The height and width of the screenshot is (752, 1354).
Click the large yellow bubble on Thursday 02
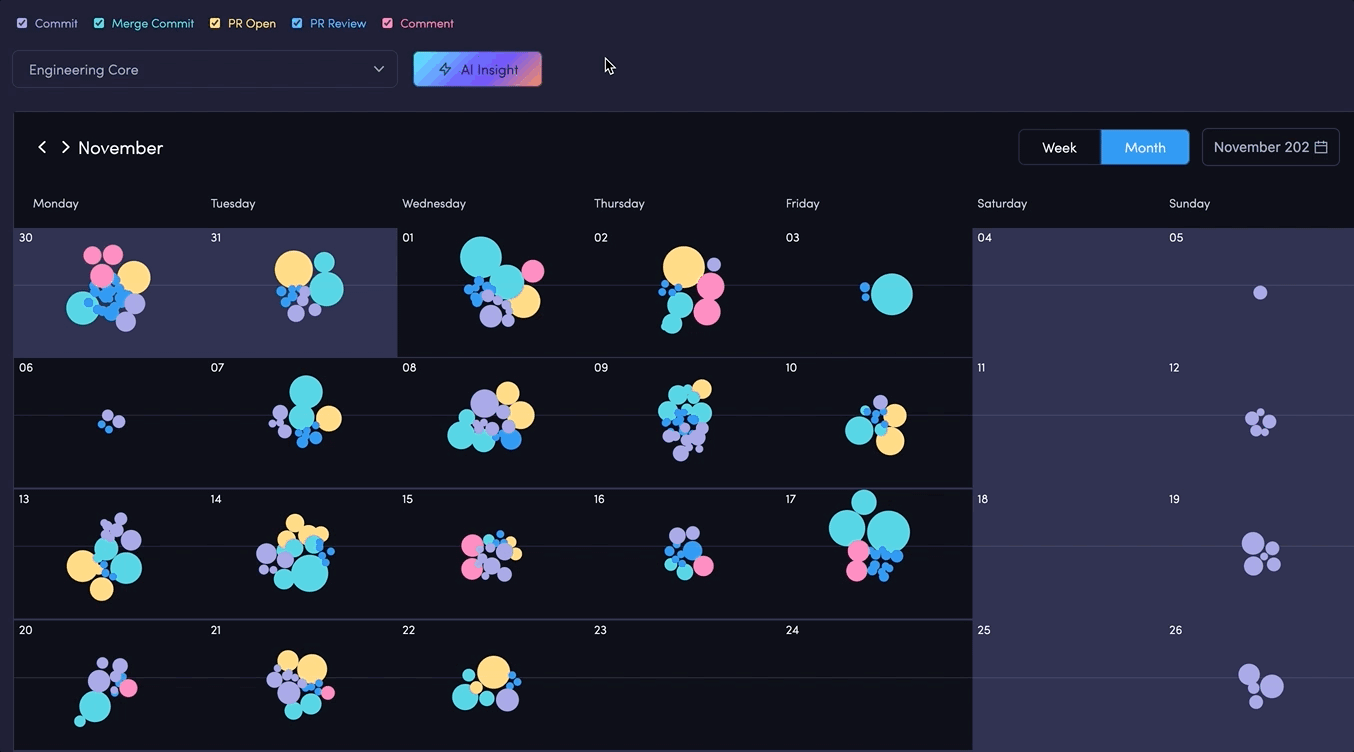click(683, 266)
